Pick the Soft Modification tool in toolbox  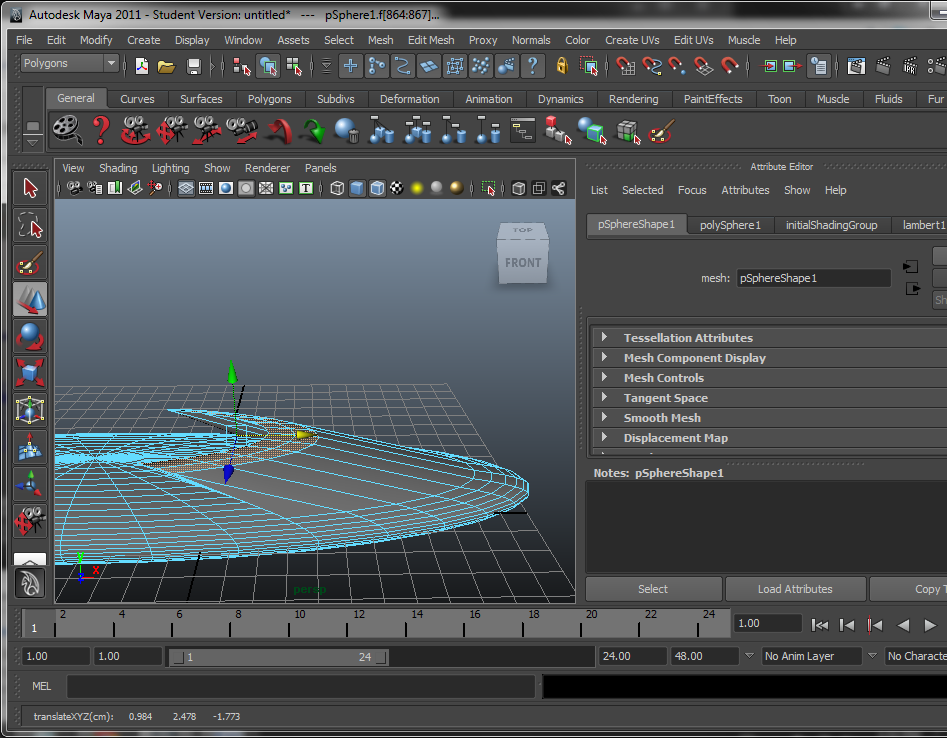[30, 447]
